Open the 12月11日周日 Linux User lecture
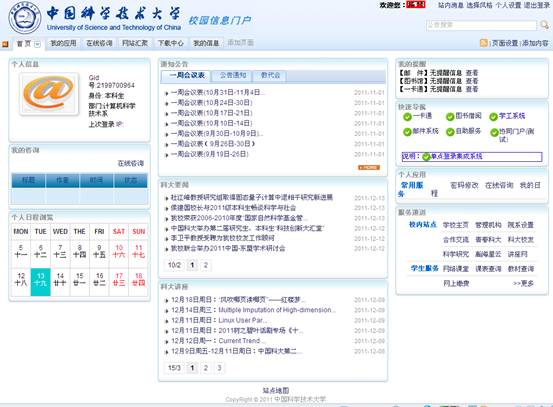This screenshot has width=553, height=407. tap(219, 320)
